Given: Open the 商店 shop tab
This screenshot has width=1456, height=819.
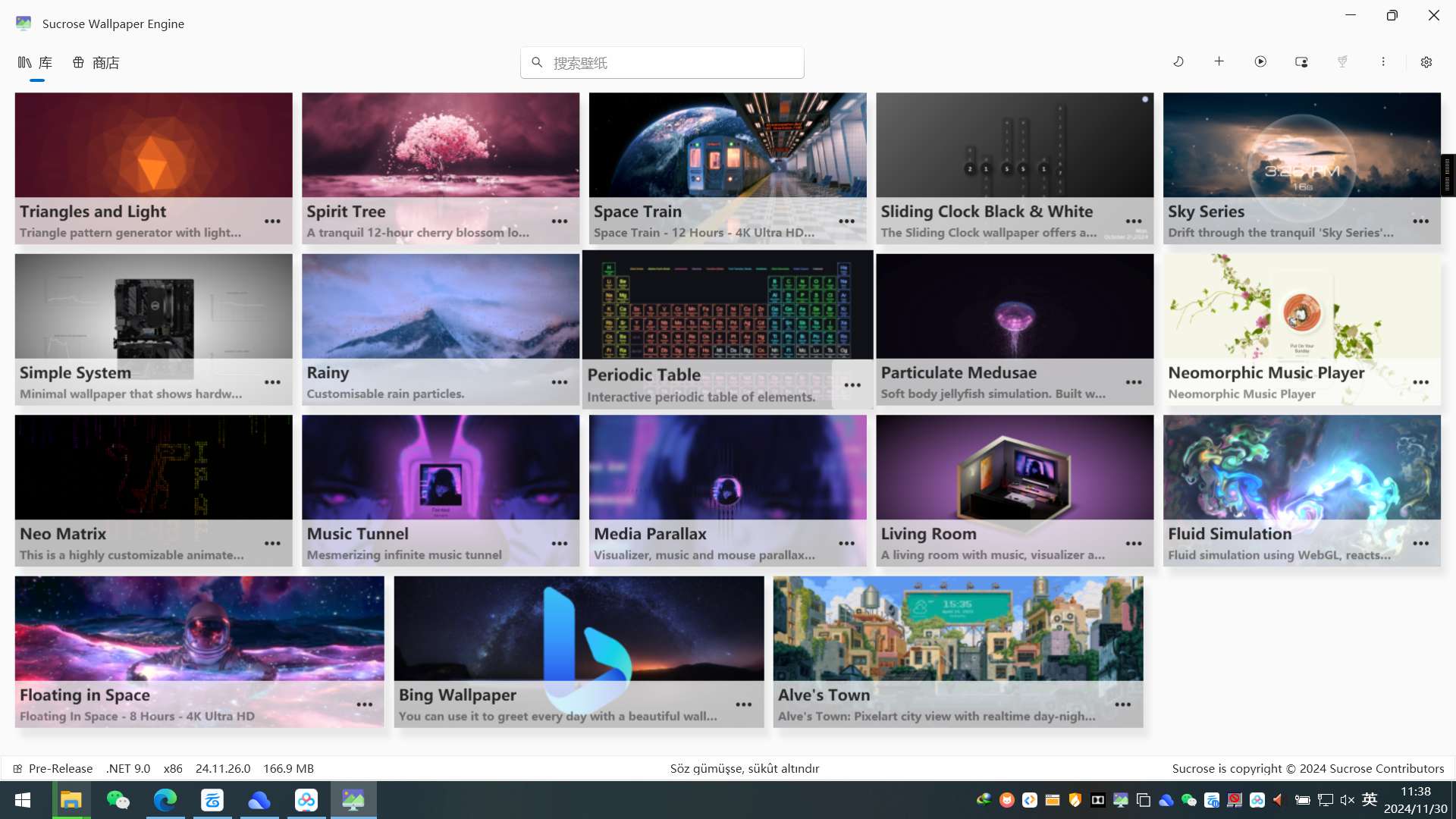Looking at the screenshot, I should tap(96, 62).
